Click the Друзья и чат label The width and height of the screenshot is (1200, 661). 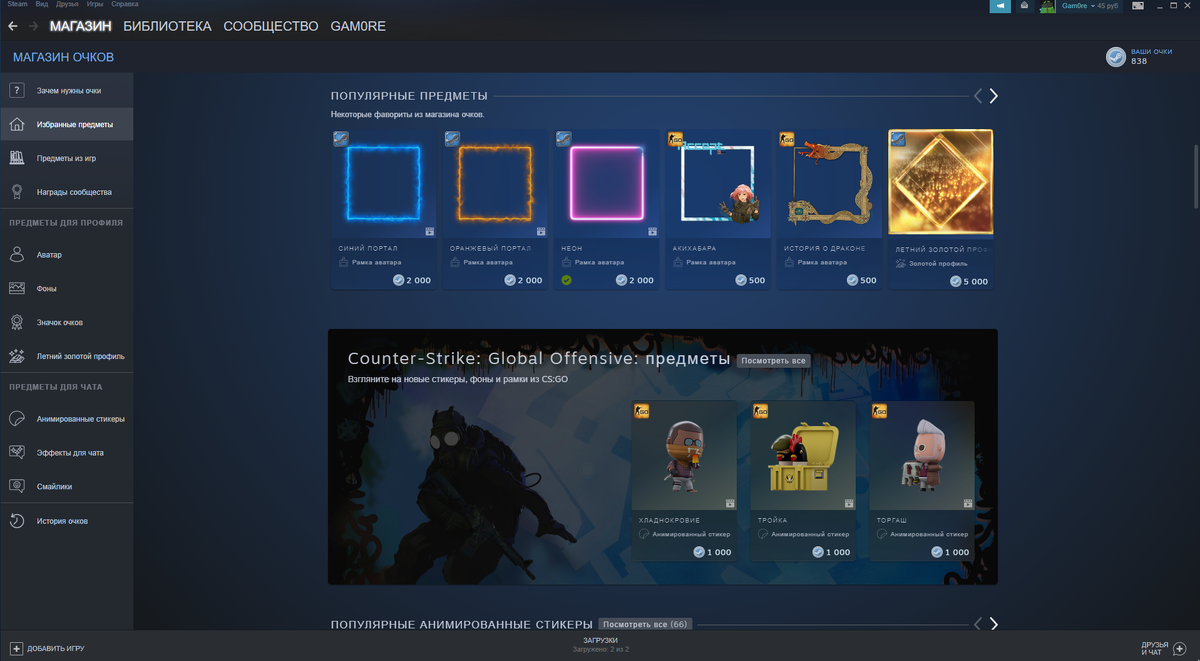coord(1154,648)
